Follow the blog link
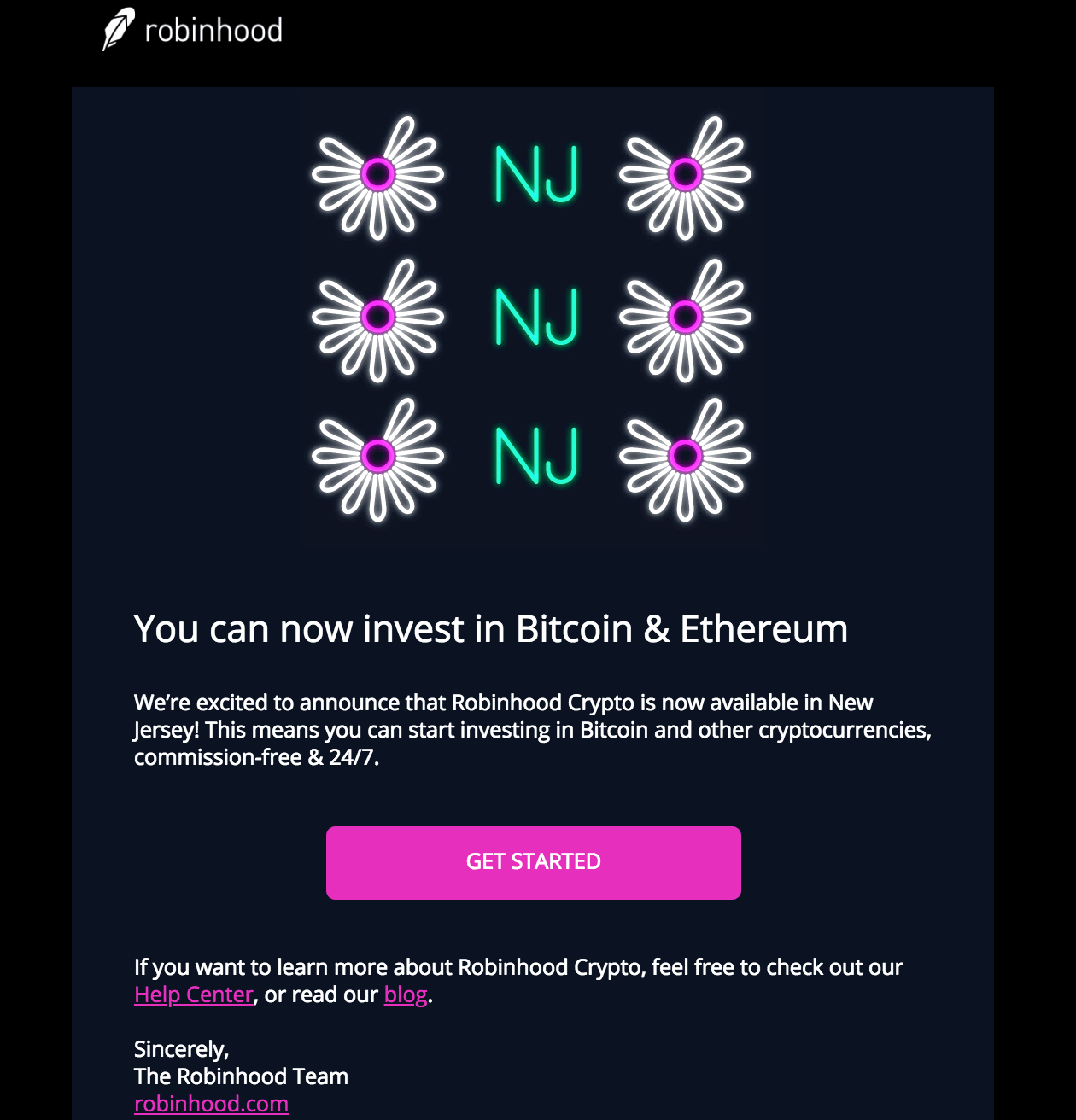The width and height of the screenshot is (1076, 1120). (406, 995)
